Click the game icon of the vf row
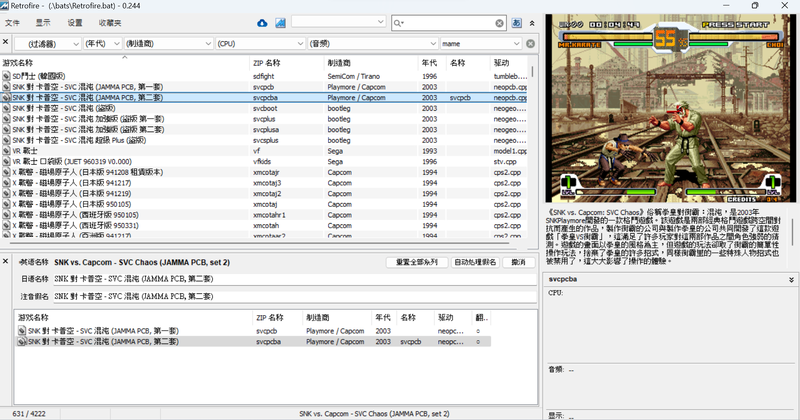800x420 pixels. (6, 151)
